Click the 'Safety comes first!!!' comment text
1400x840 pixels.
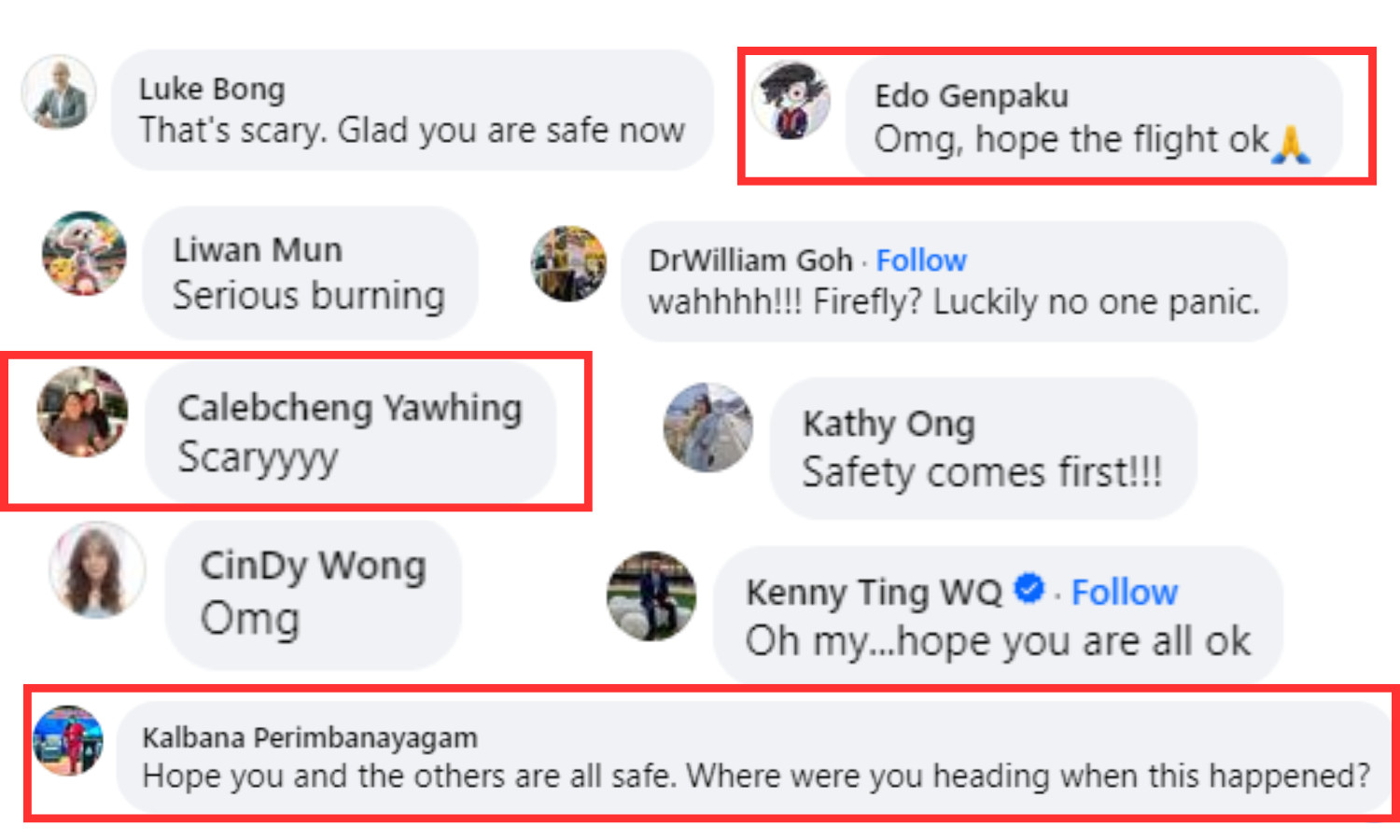click(x=982, y=471)
